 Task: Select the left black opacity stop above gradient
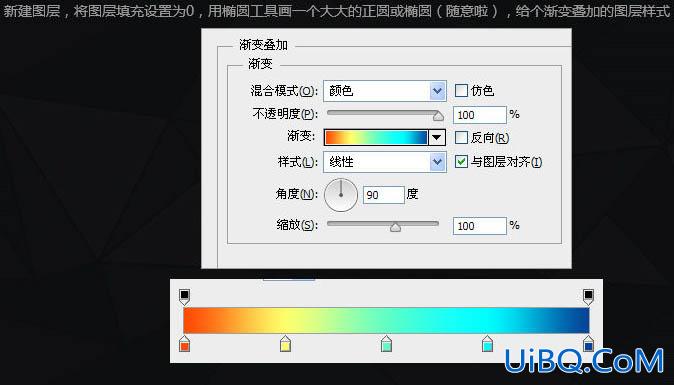[x=184, y=296]
